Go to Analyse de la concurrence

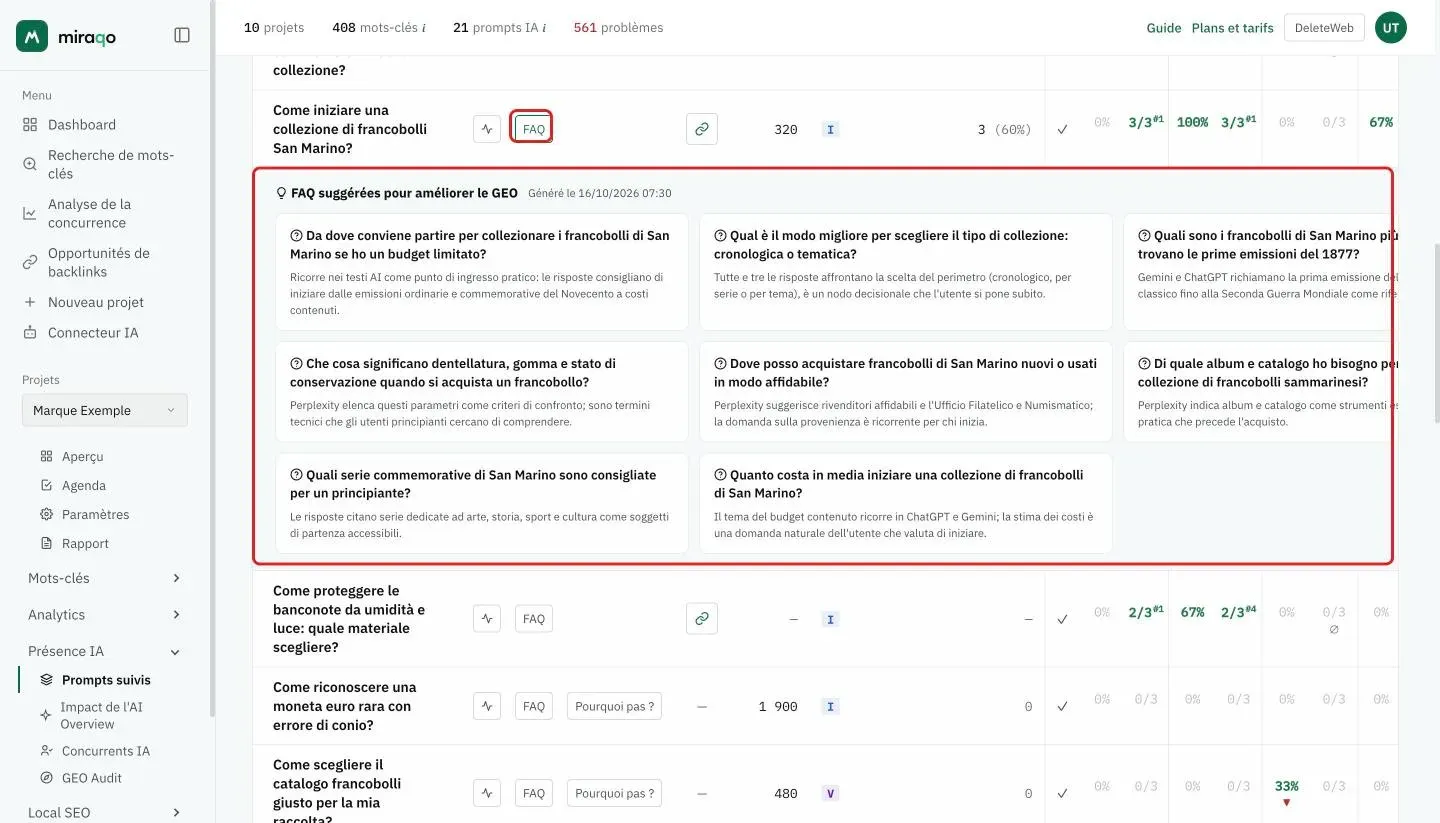click(89, 213)
